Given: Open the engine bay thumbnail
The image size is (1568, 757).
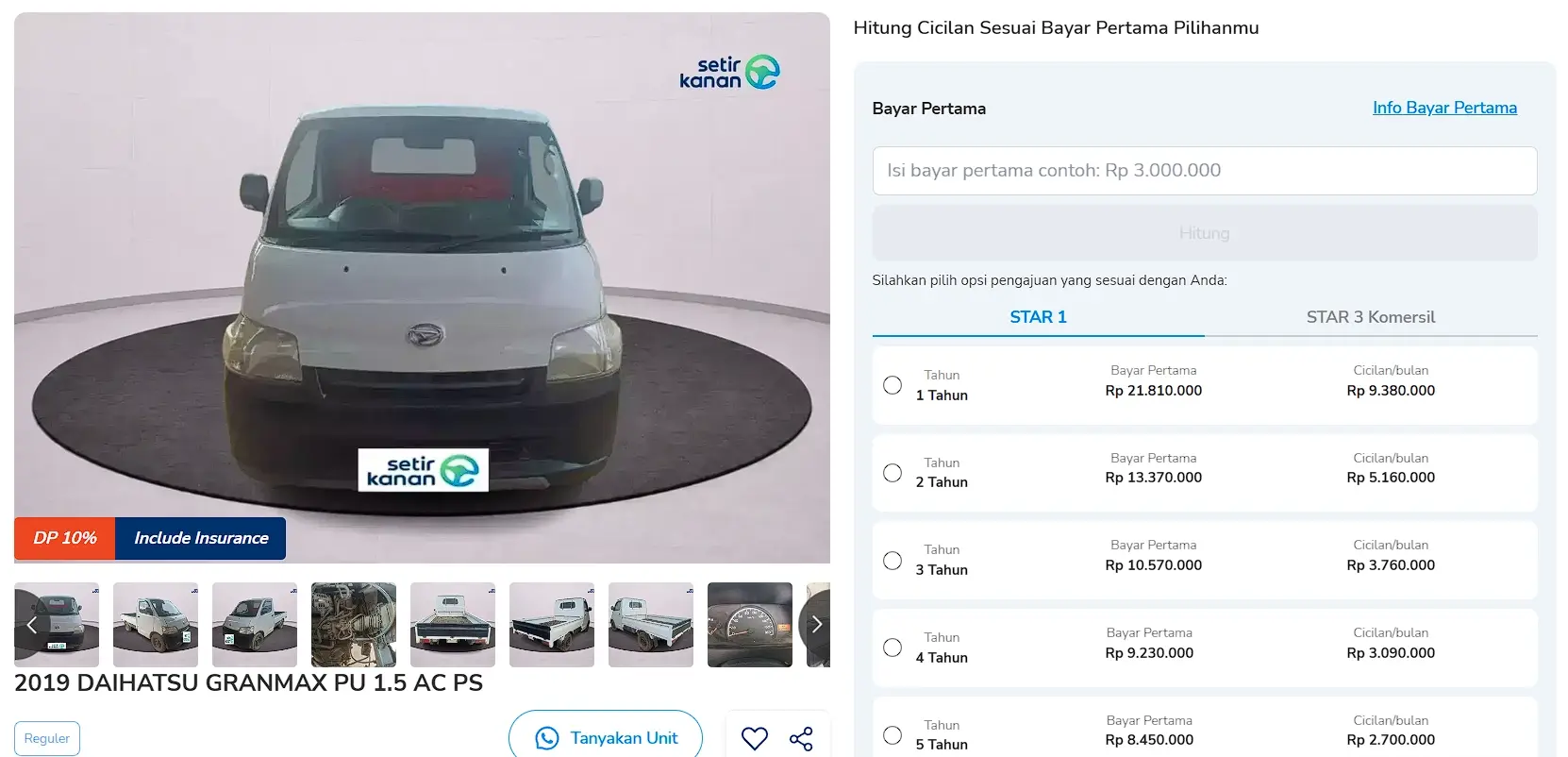Looking at the screenshot, I should [354, 625].
